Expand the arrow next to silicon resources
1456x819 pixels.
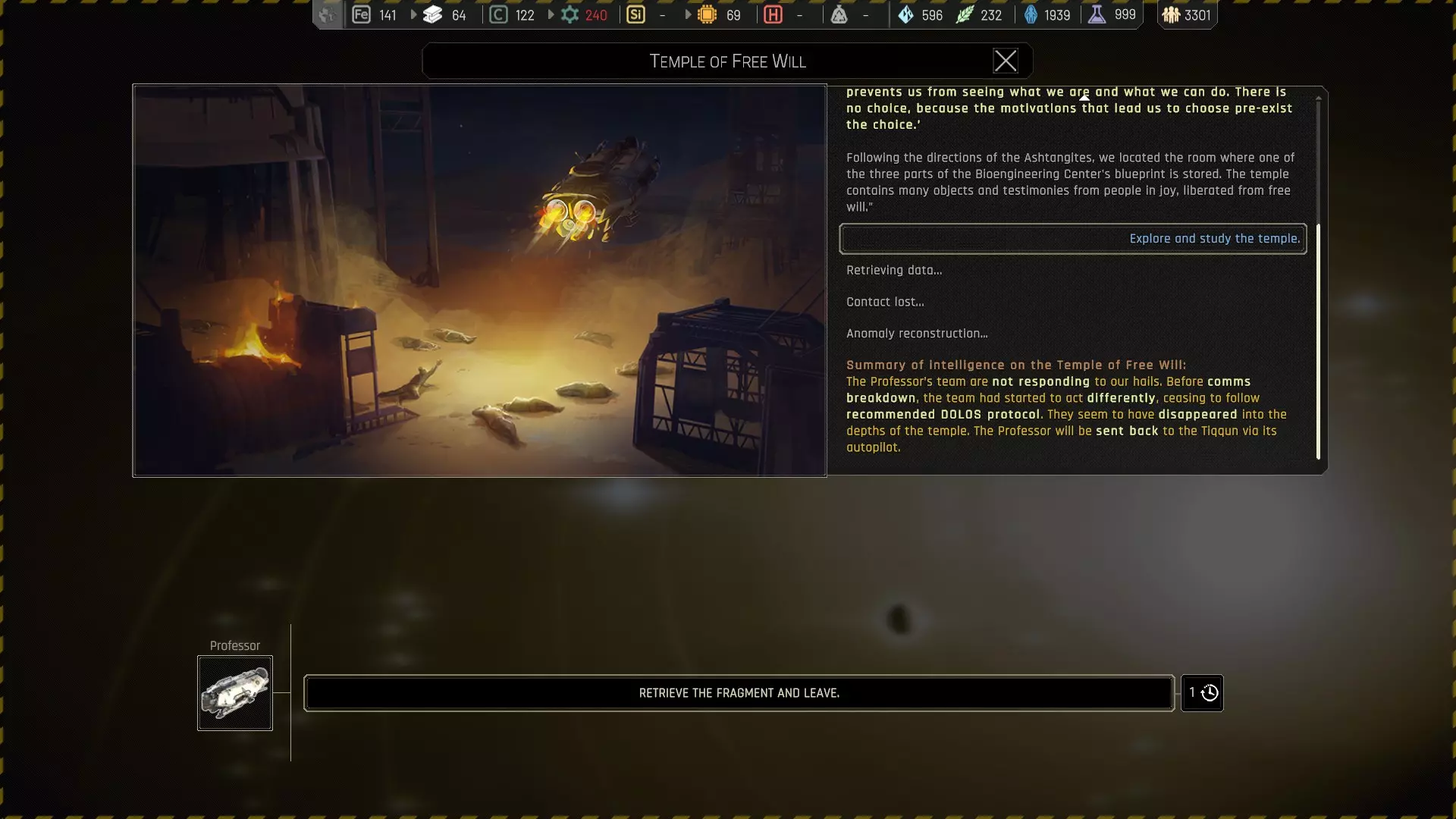[688, 14]
